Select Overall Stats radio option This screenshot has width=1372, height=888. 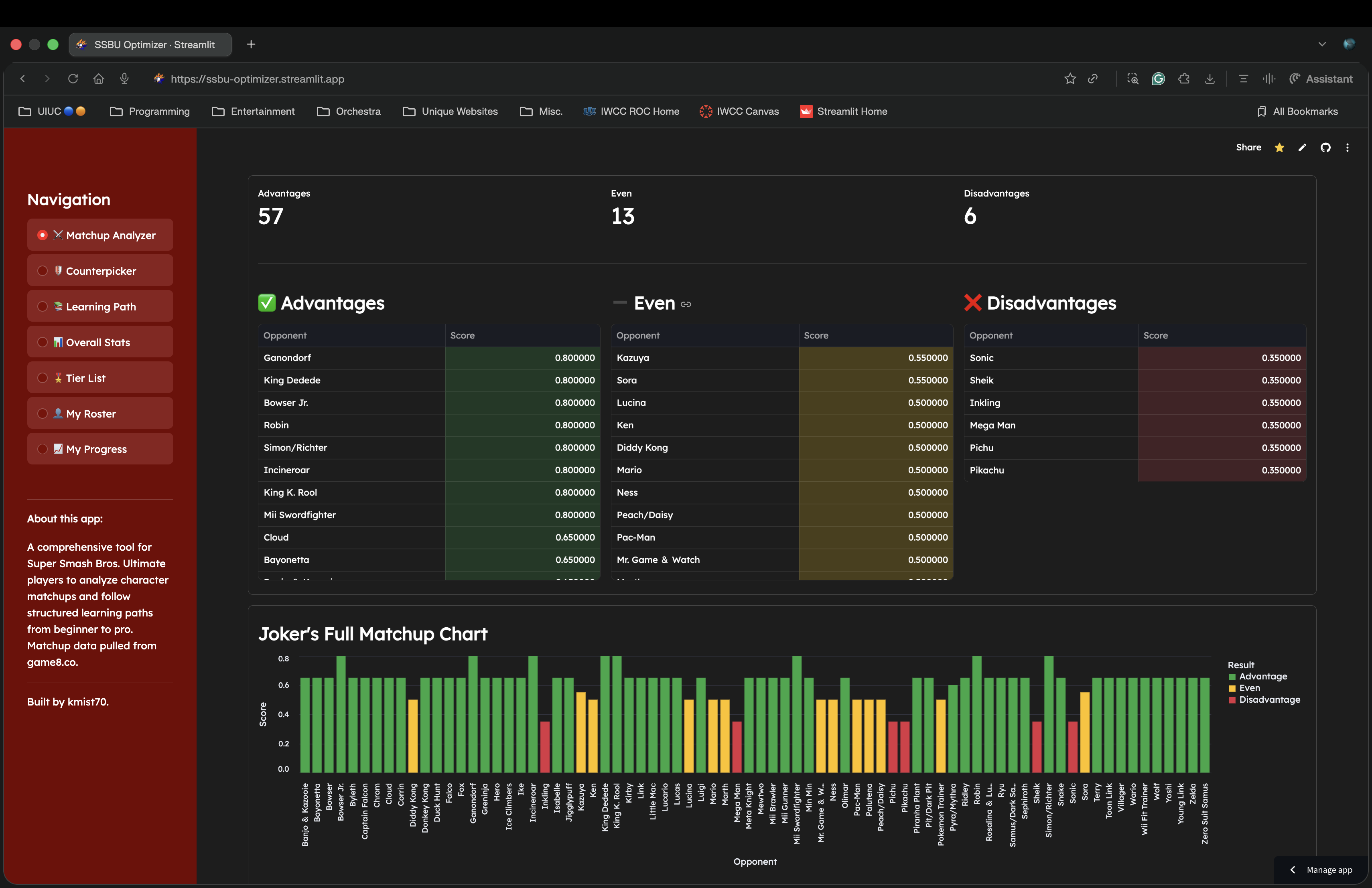tap(100, 342)
